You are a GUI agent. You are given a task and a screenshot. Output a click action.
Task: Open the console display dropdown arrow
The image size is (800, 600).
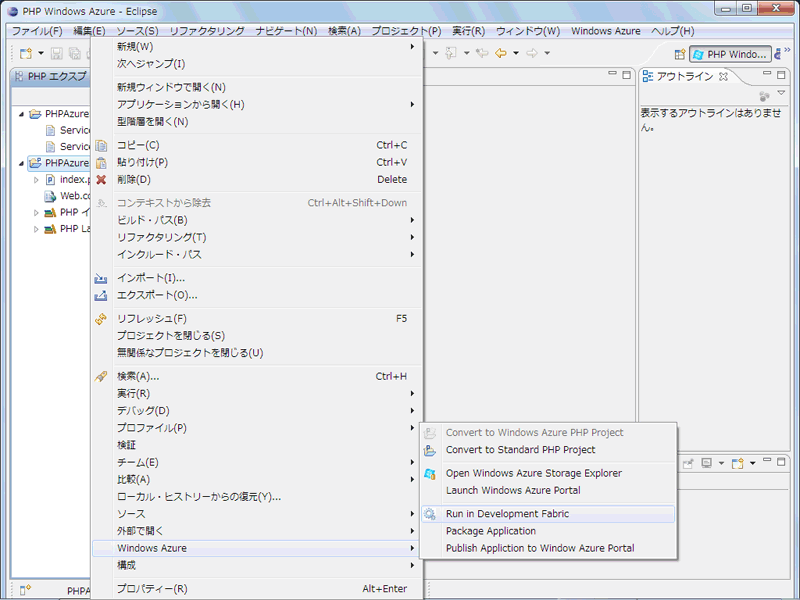(x=721, y=463)
